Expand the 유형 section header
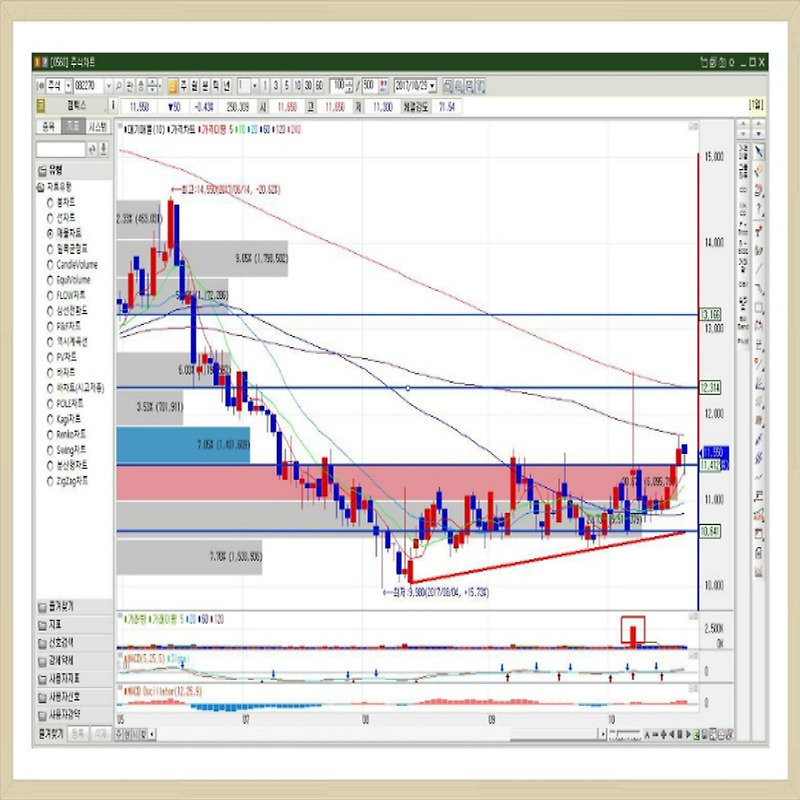This screenshot has width=800, height=800. click(74, 170)
